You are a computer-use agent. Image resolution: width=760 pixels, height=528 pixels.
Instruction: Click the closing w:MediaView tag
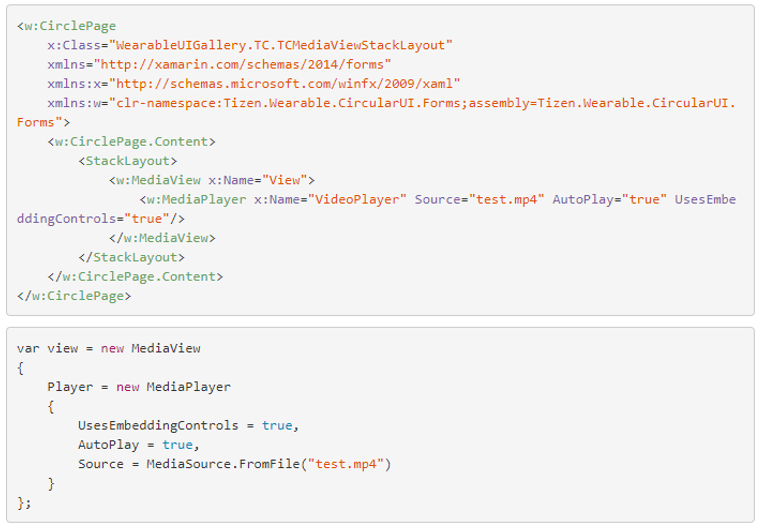pyautogui.click(x=162, y=238)
